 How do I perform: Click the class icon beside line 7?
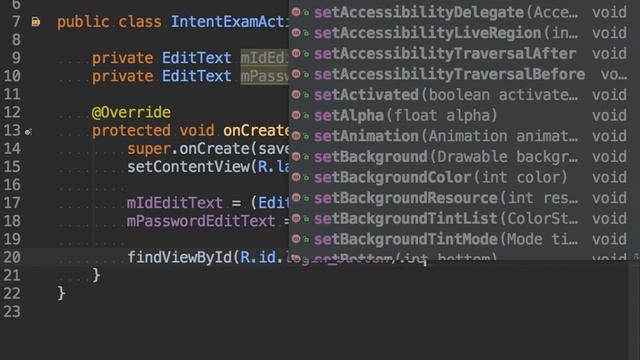point(36,22)
